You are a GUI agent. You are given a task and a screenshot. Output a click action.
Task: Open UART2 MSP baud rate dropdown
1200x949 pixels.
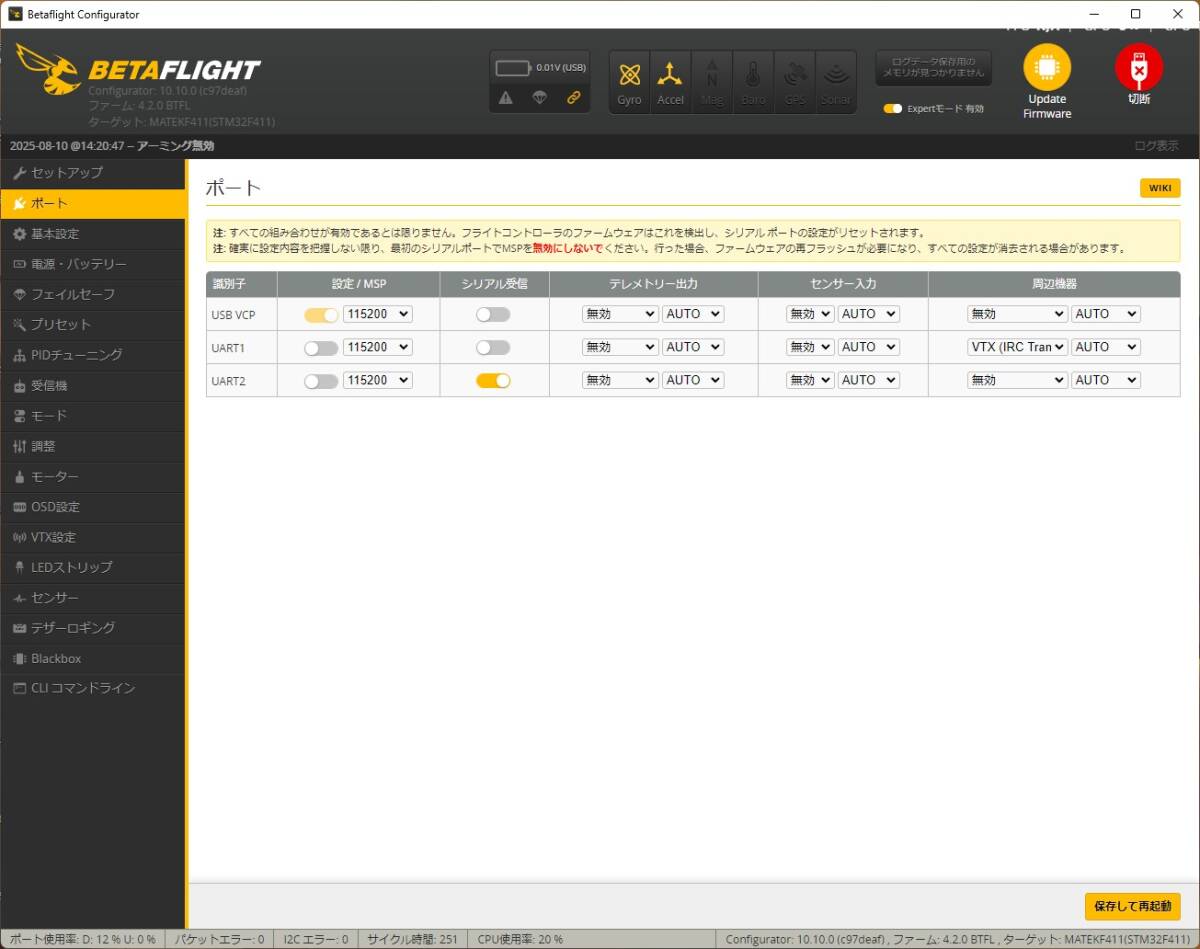click(377, 380)
